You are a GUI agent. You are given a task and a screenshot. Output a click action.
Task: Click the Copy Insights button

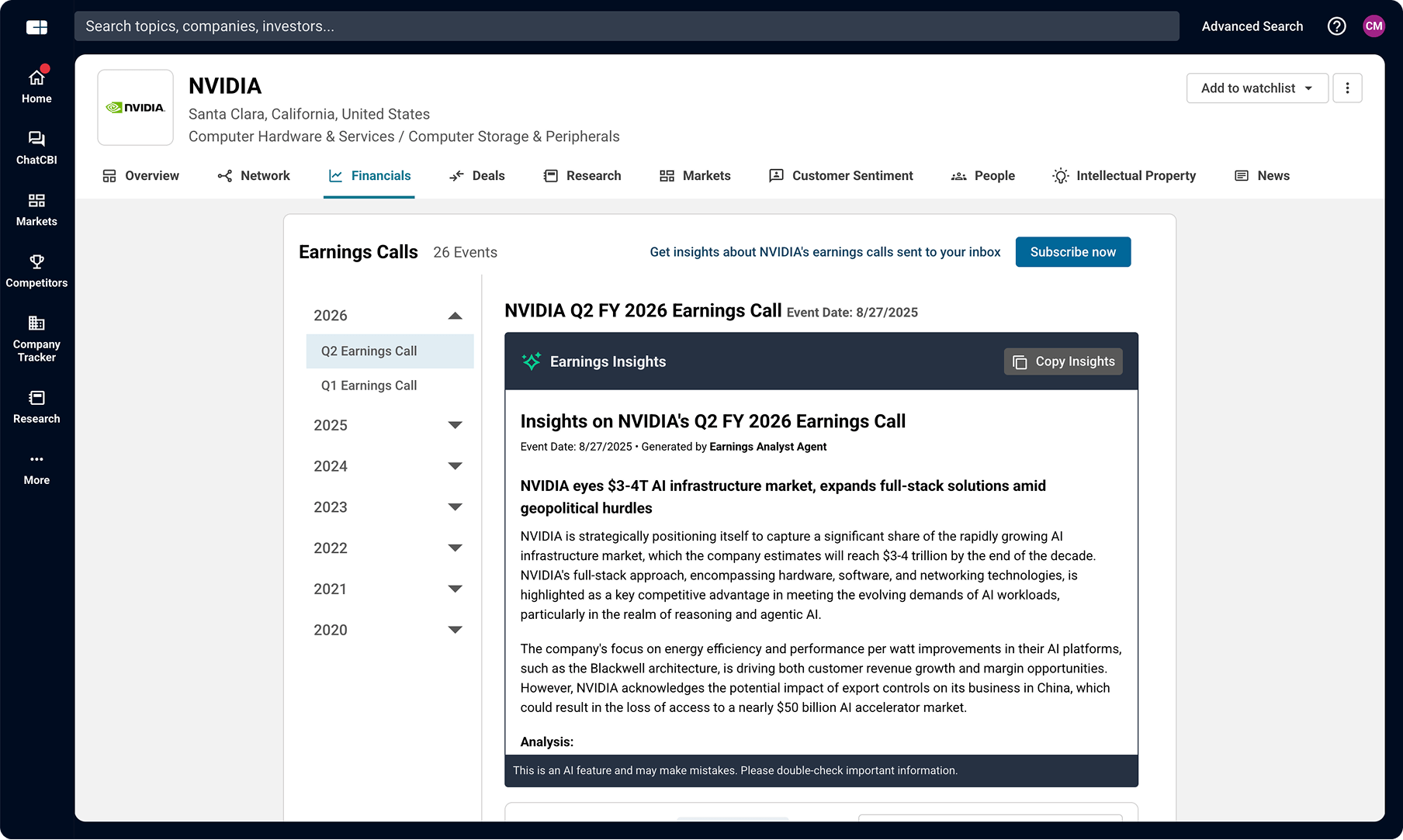(1063, 361)
